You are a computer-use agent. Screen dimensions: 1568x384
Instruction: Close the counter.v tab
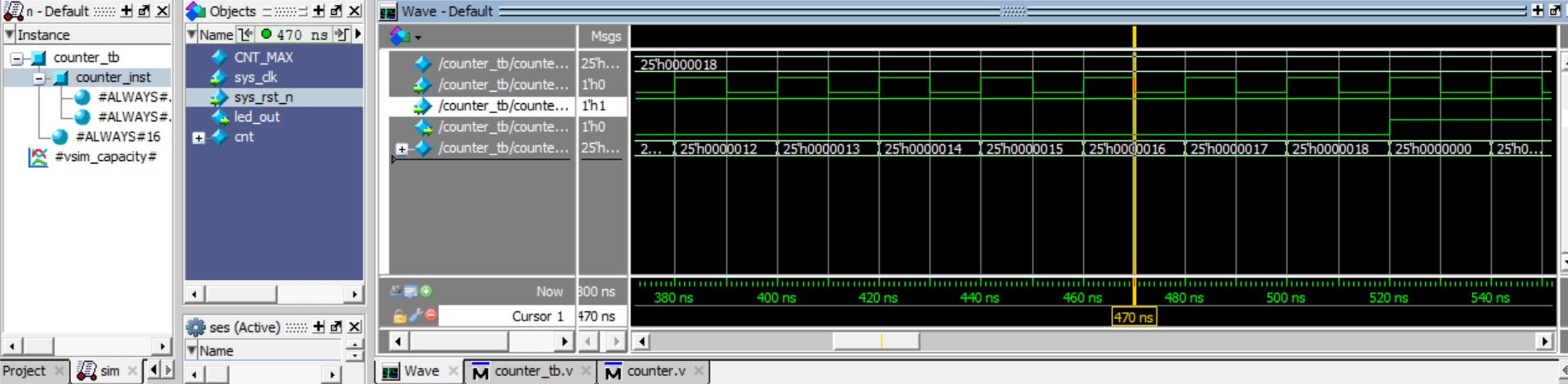tap(699, 372)
